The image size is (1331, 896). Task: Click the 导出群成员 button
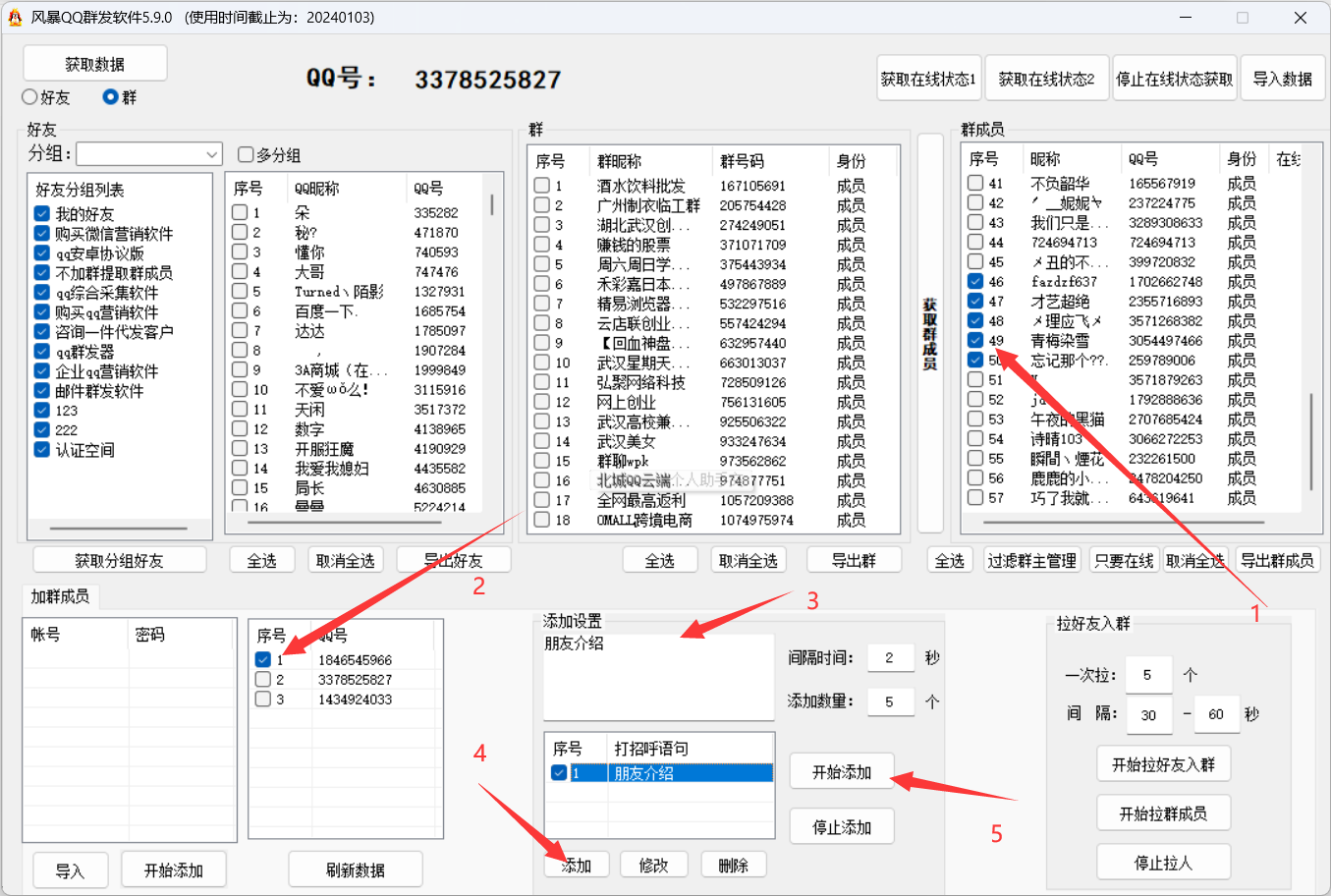pos(1278,560)
